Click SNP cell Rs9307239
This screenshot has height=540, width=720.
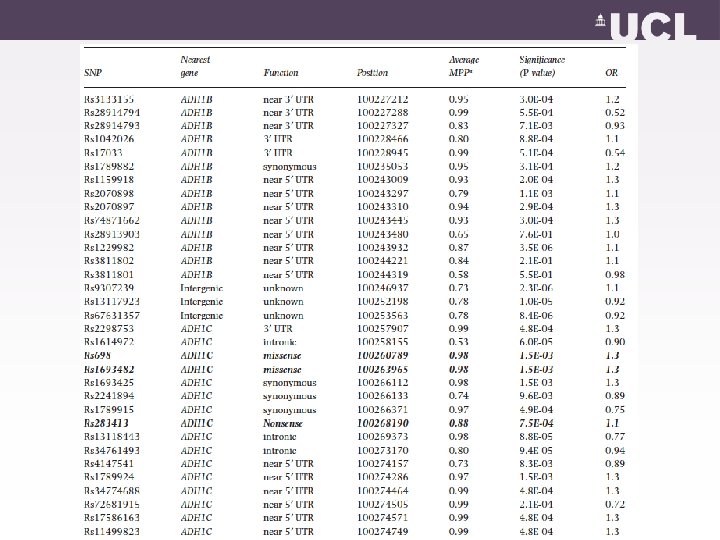coord(109,288)
